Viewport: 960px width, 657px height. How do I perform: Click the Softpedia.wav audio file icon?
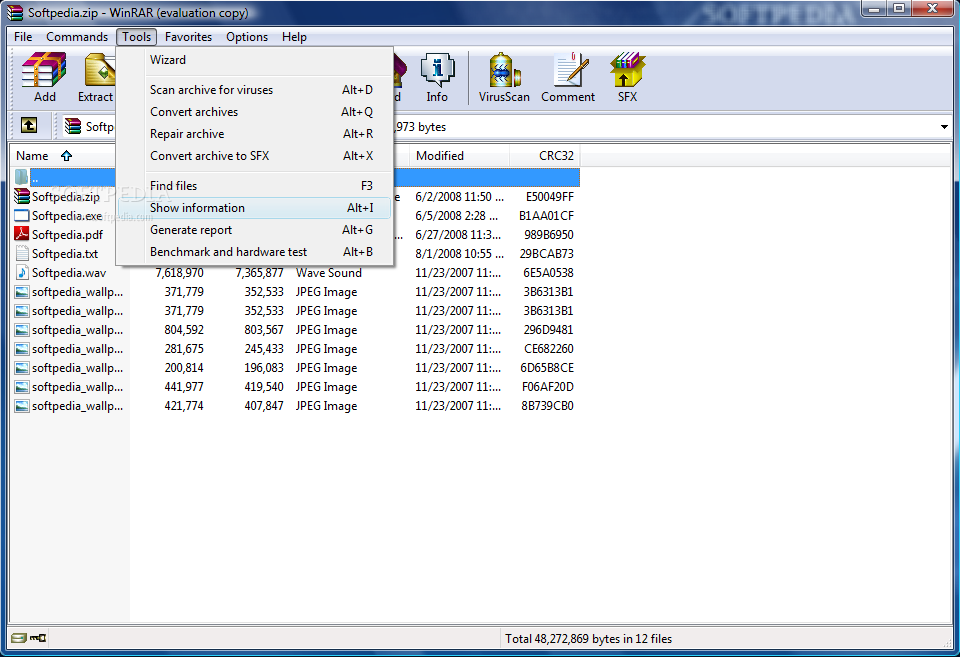[21, 272]
